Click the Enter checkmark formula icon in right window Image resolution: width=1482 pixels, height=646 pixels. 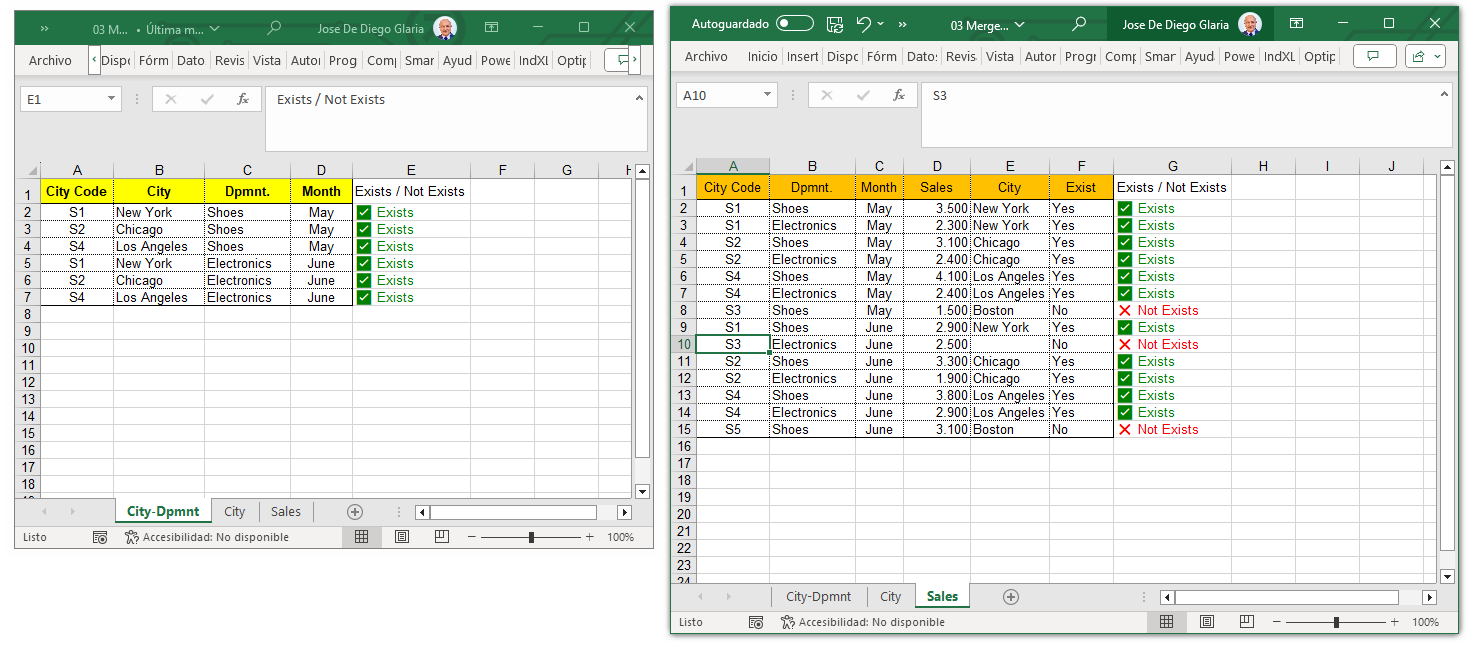click(x=863, y=95)
